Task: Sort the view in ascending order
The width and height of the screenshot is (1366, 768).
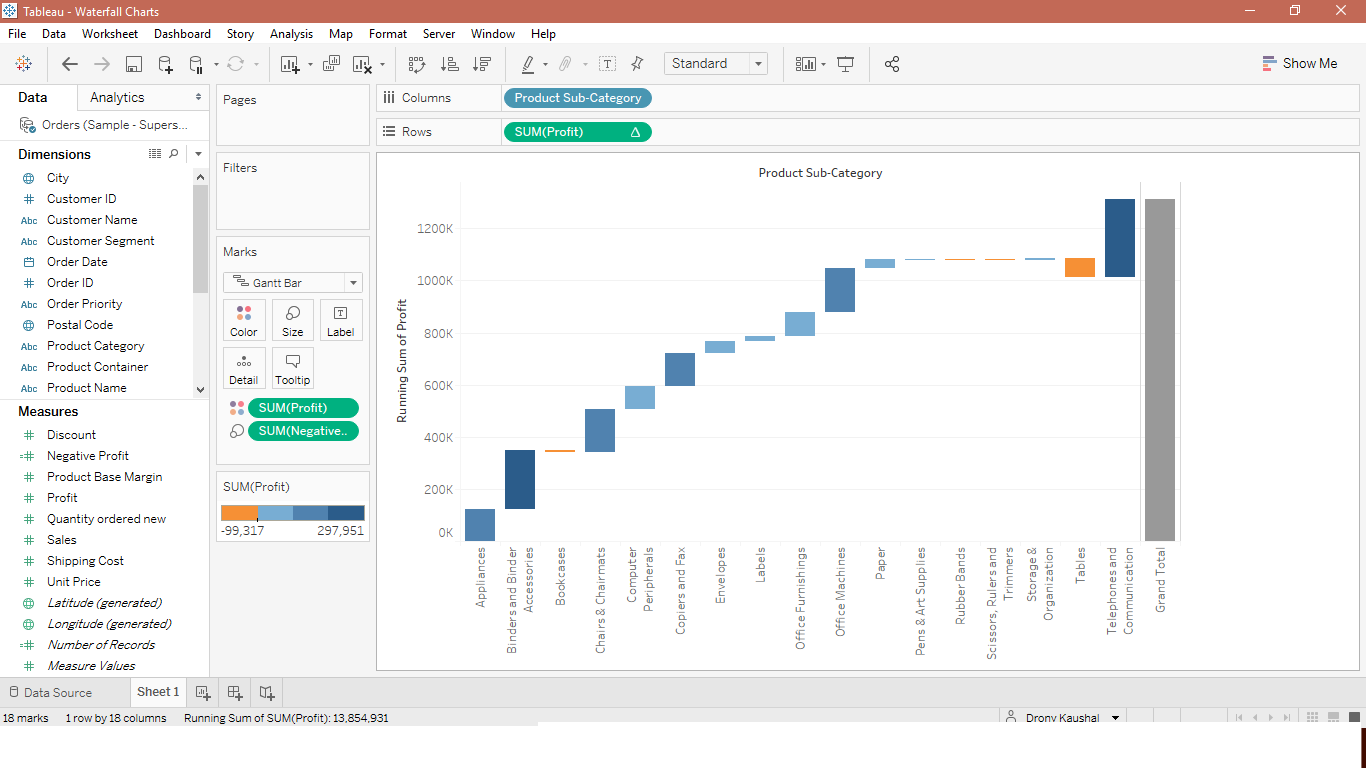Action: click(450, 63)
